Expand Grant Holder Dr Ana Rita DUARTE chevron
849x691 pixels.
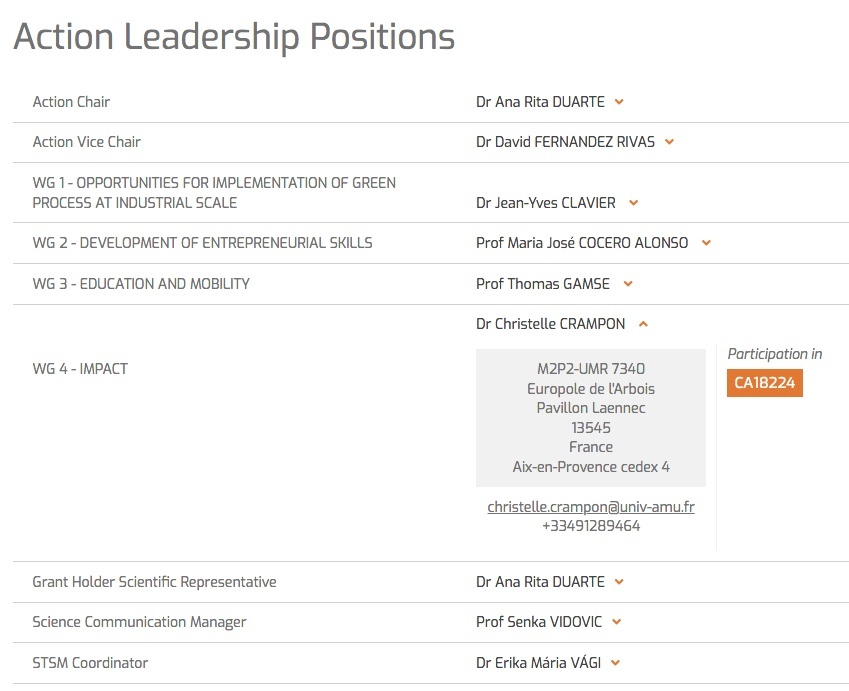click(619, 582)
